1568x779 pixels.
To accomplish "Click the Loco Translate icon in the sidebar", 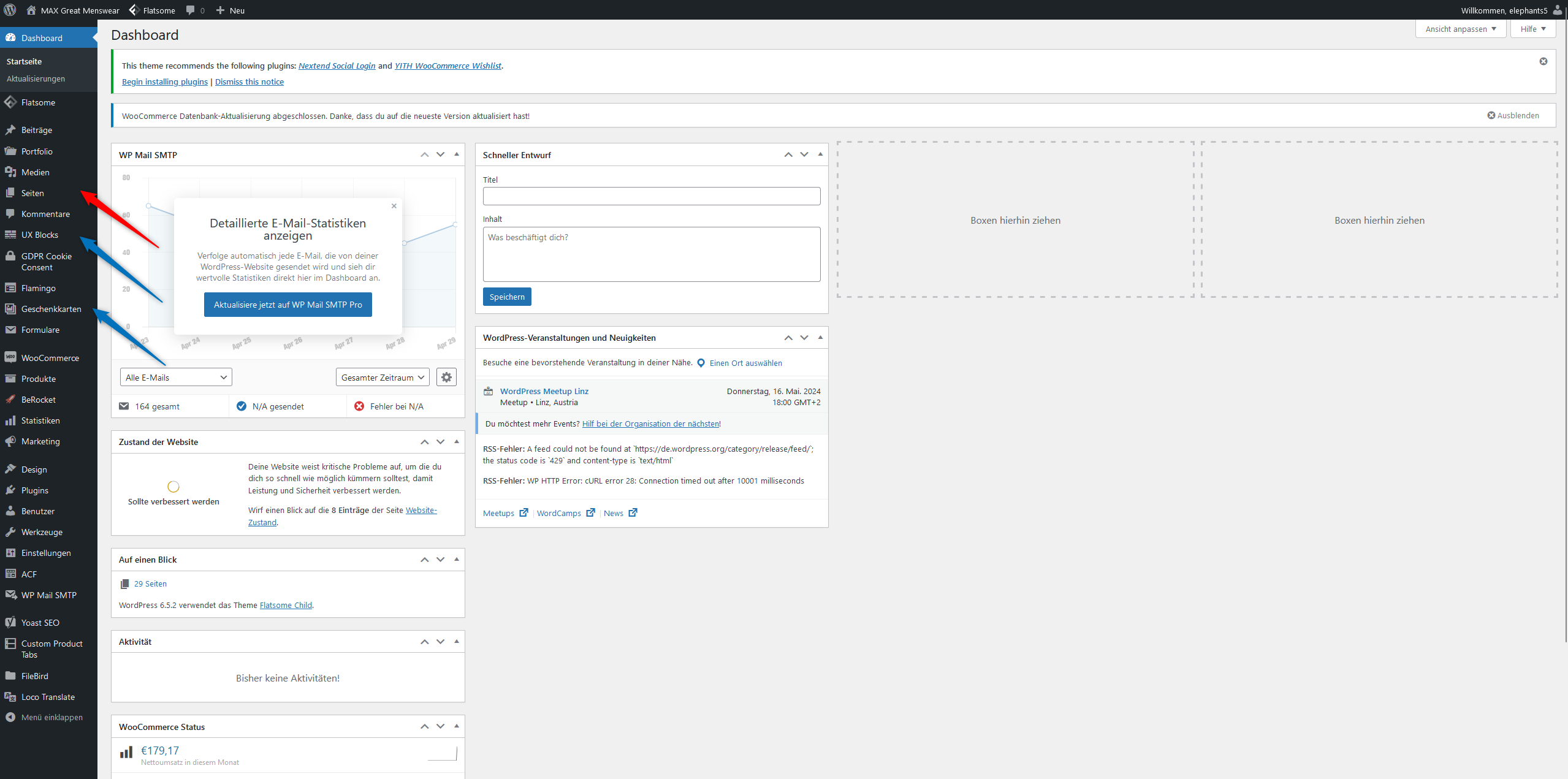I will [x=10, y=697].
